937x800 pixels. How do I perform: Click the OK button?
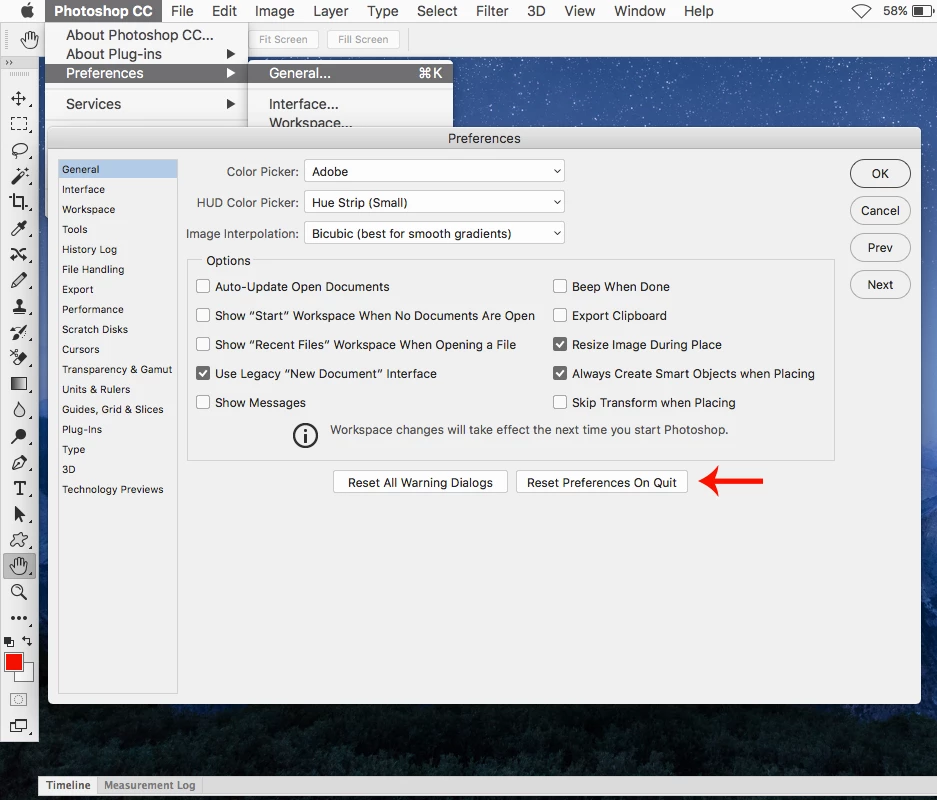tap(880, 173)
